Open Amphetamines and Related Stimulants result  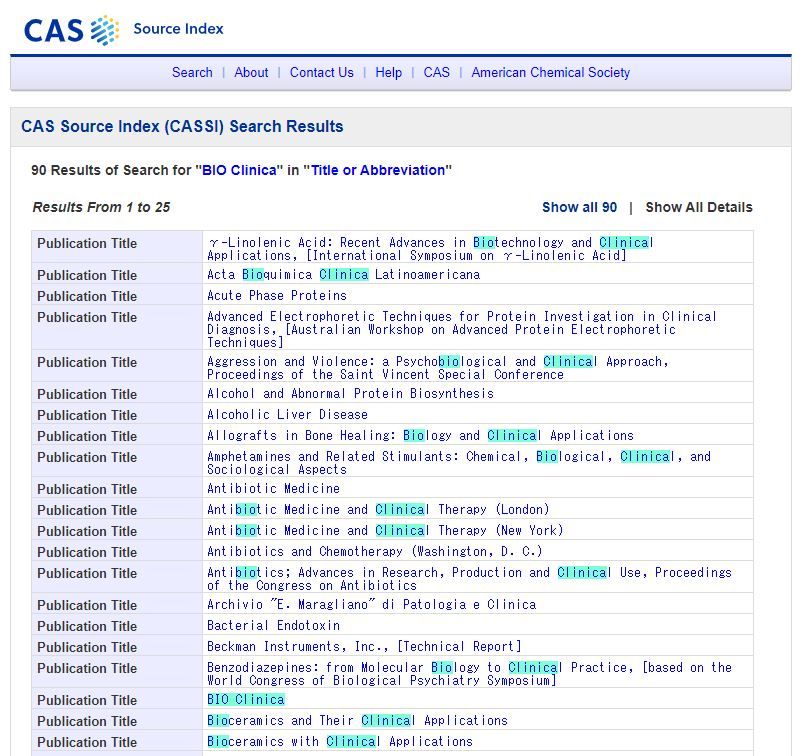click(459, 463)
